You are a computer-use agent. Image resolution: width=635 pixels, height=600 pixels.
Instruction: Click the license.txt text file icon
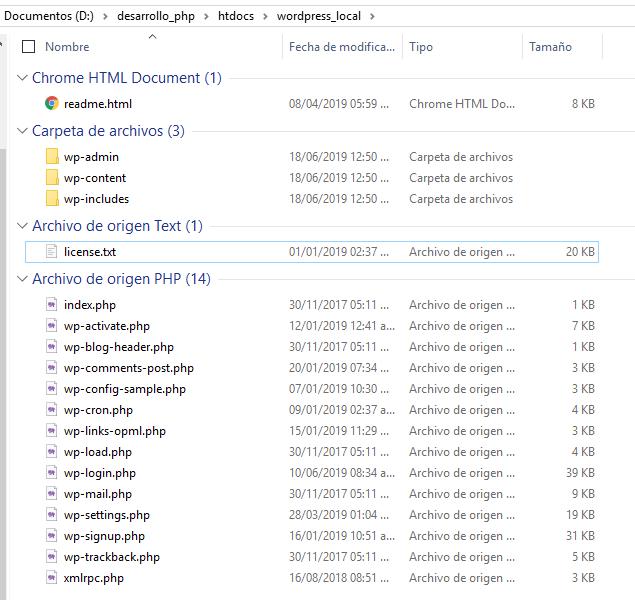pyautogui.click(x=51, y=251)
